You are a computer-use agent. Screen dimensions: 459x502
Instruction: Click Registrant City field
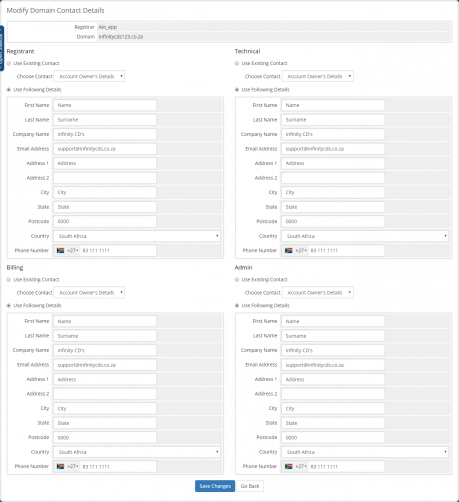[105, 192]
